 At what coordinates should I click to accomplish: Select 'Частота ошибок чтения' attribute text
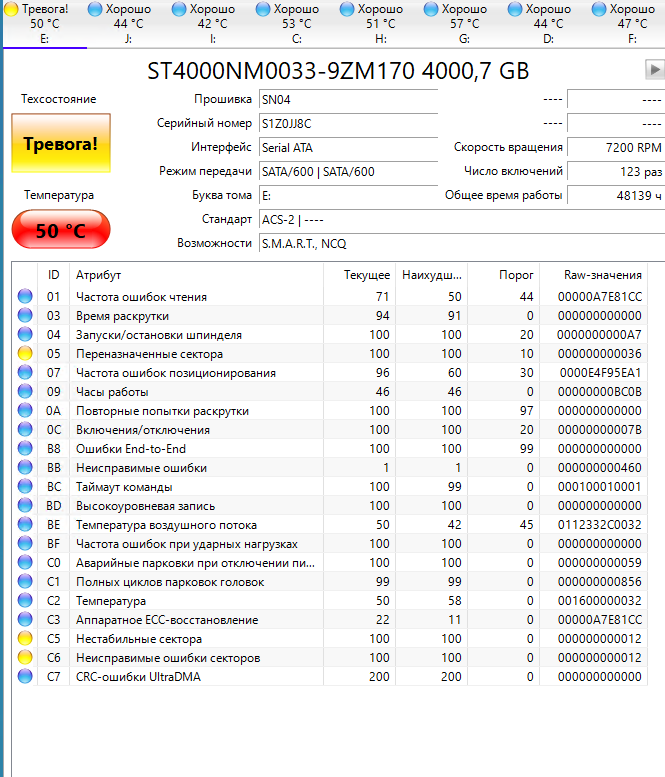pyautogui.click(x=141, y=297)
